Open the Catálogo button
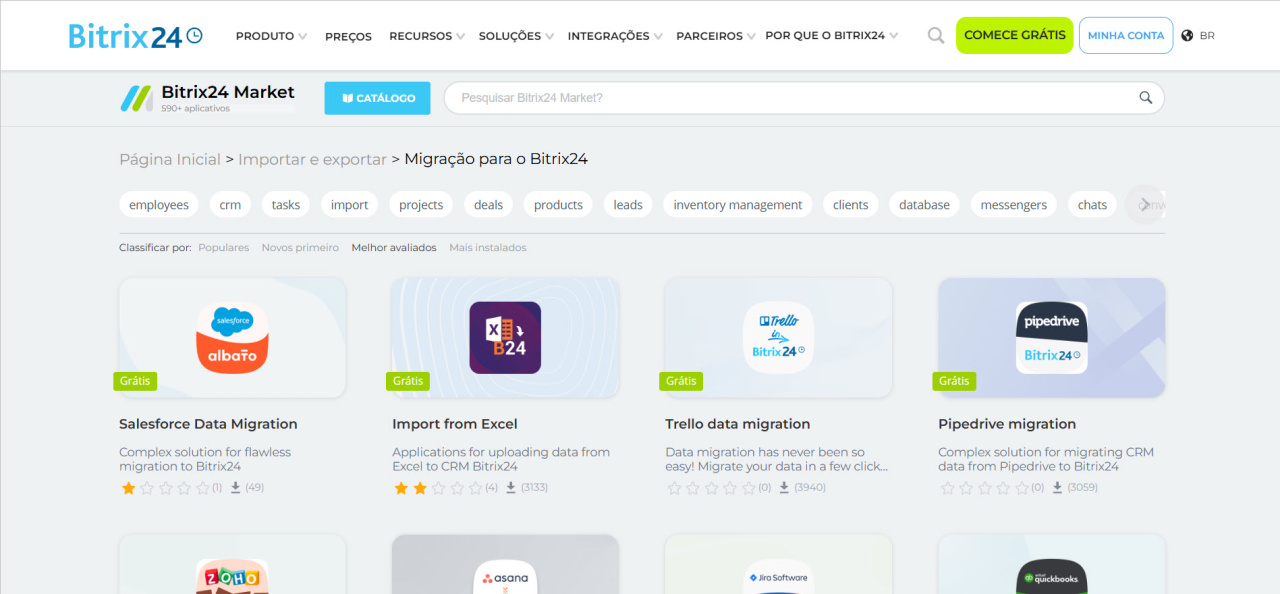Image resolution: width=1280 pixels, height=594 pixels. click(x=377, y=98)
